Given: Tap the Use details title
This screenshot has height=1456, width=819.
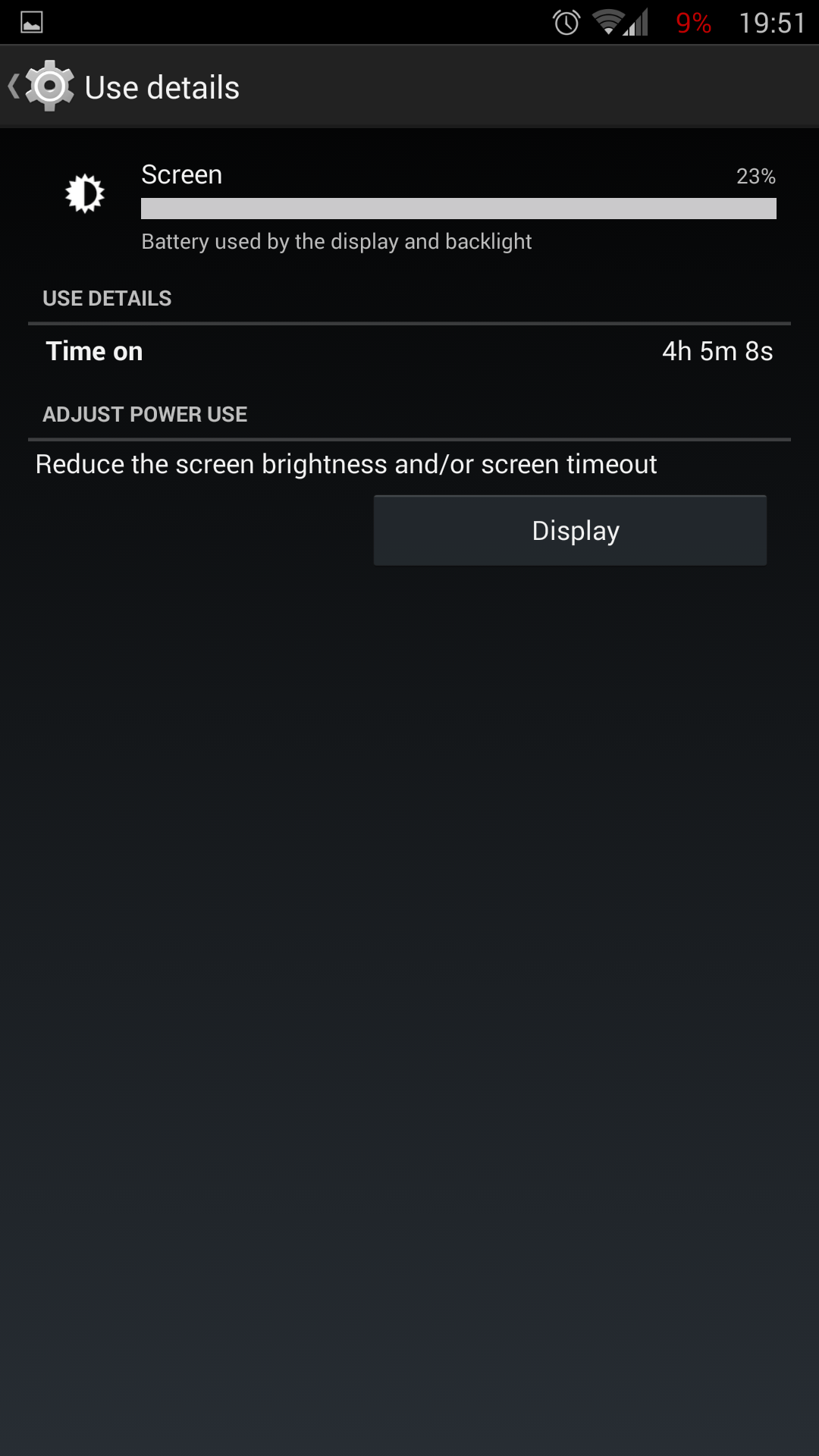Looking at the screenshot, I should pos(162,88).
